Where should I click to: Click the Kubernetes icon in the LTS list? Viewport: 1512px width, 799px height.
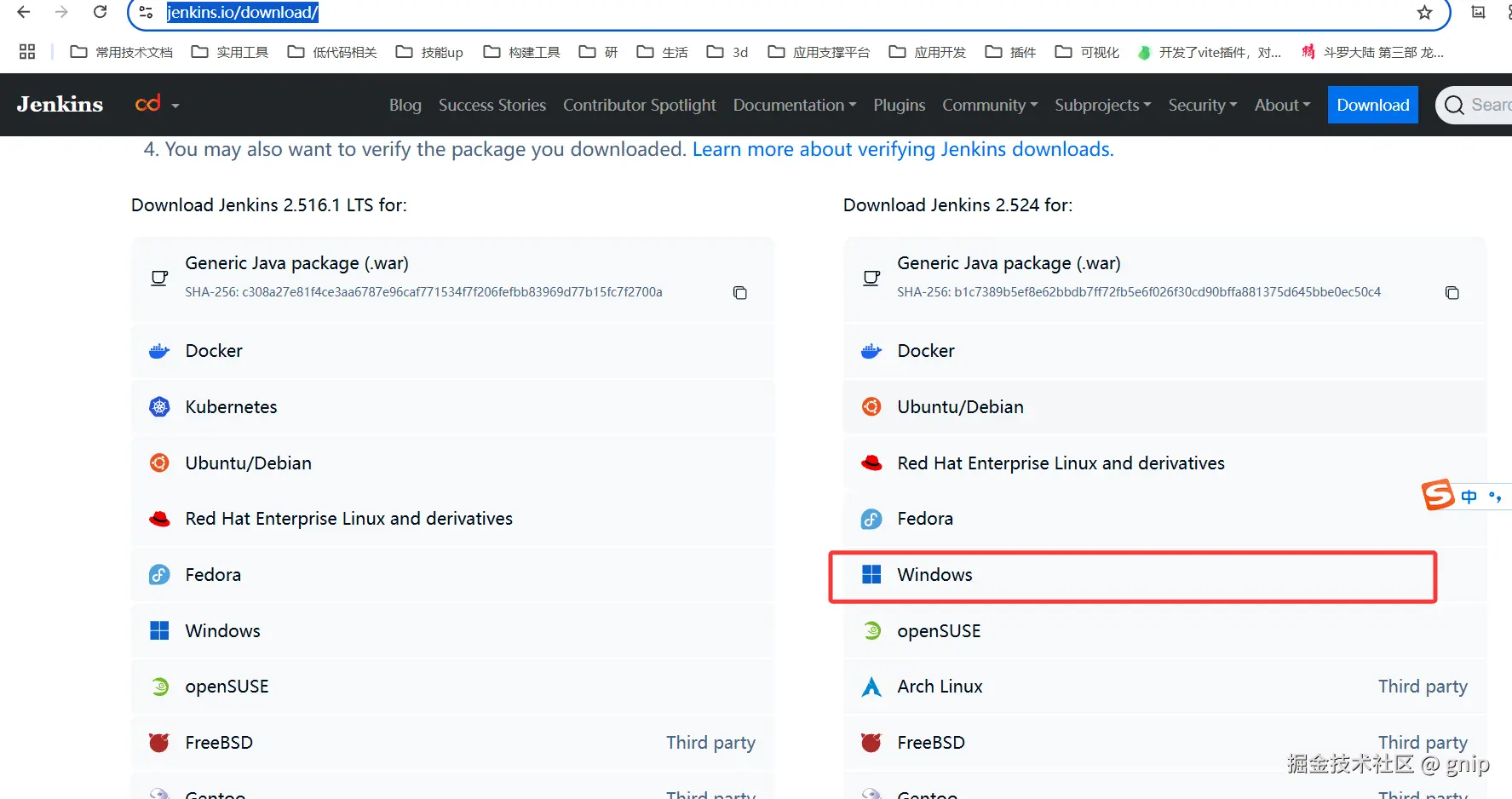(x=159, y=407)
